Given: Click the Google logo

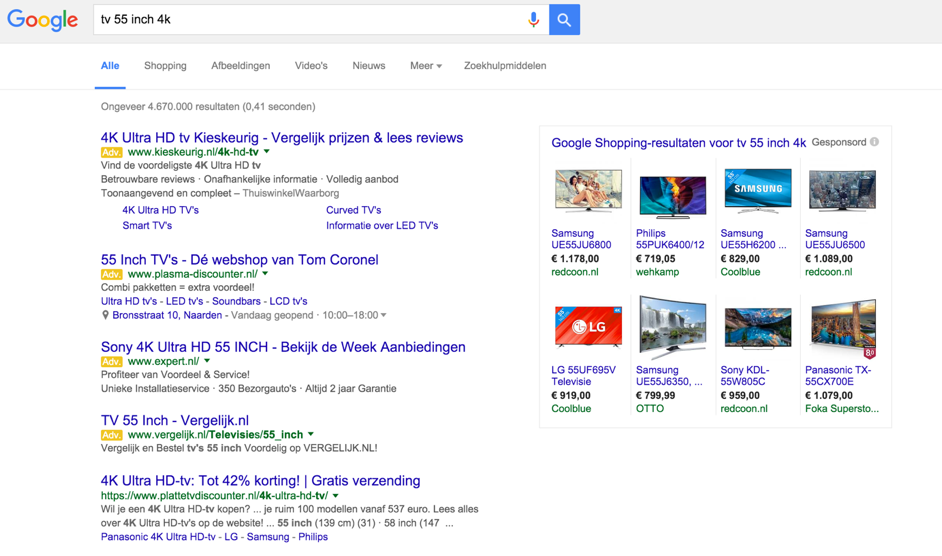Looking at the screenshot, I should [x=43, y=20].
